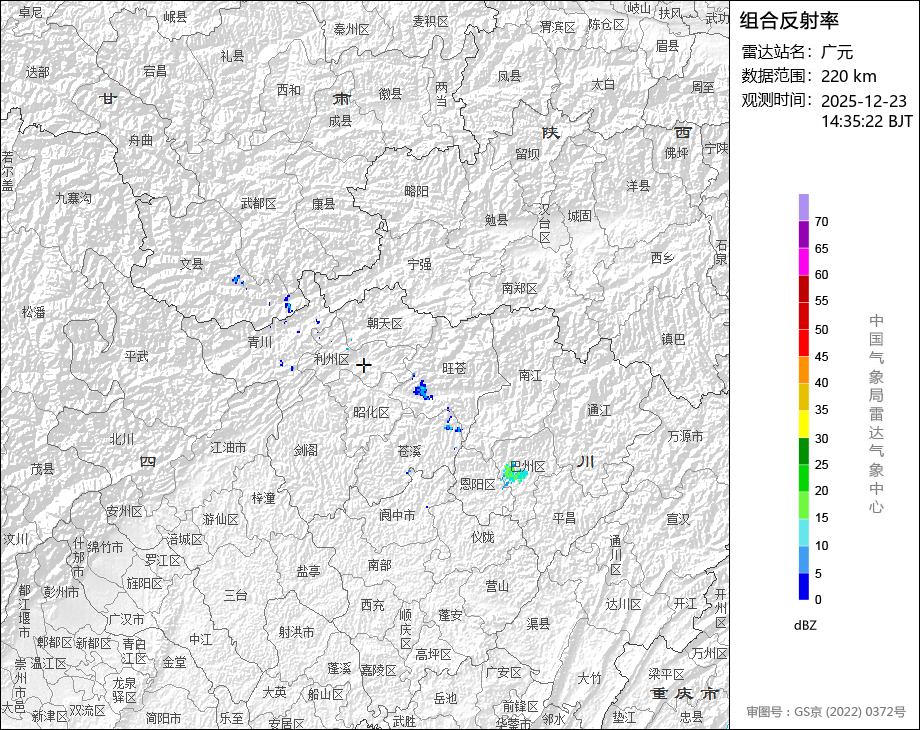
Task: Click the 文县 map label
Action: (191, 264)
